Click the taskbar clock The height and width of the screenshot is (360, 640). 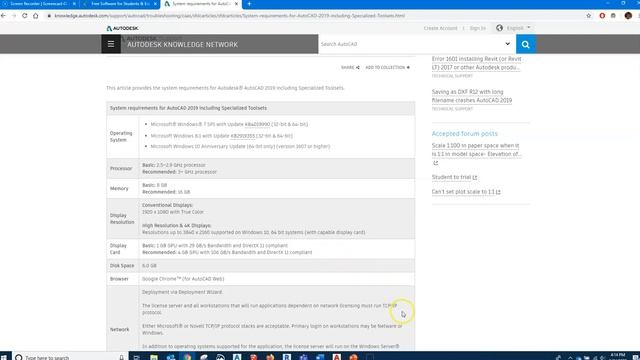(x=618, y=357)
